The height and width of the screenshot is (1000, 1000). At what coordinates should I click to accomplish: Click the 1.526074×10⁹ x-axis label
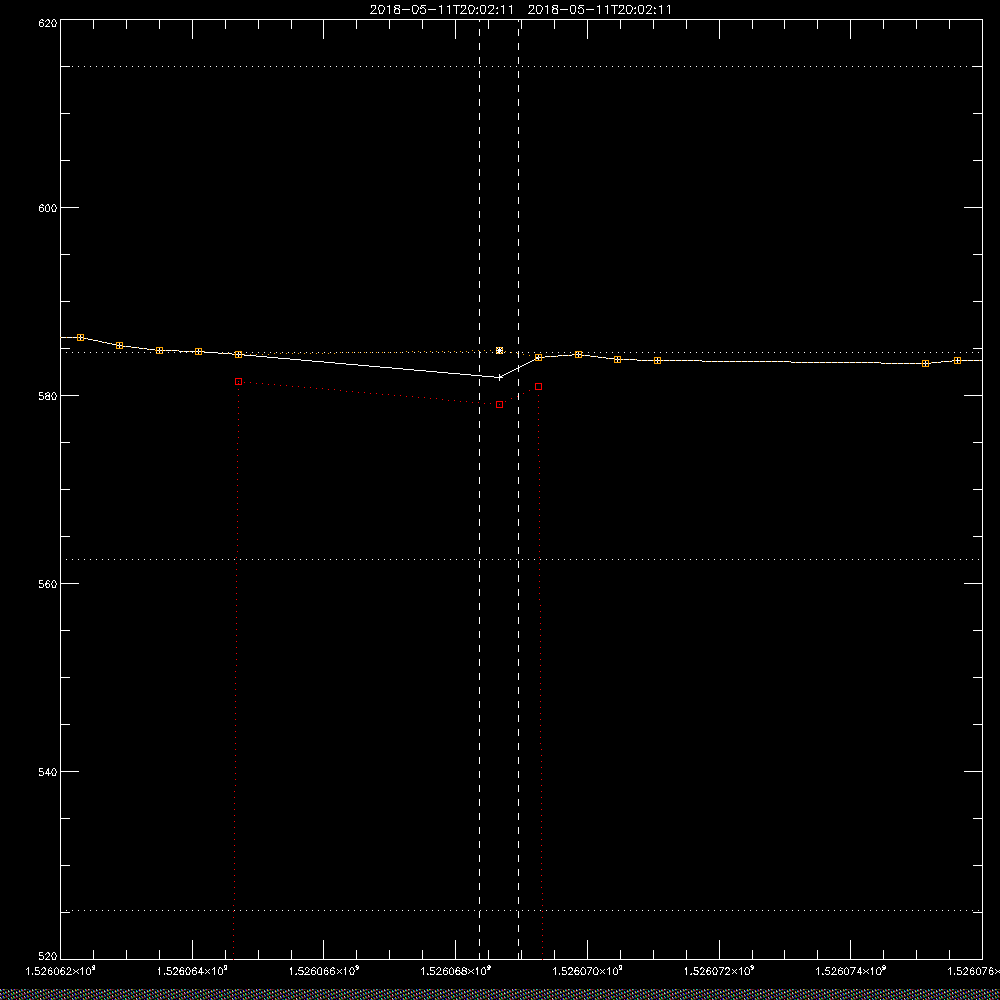click(x=851, y=971)
